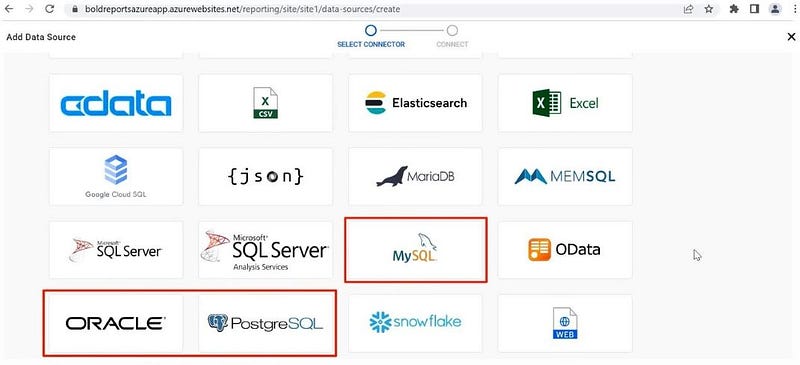Share this page from address bar

click(x=689, y=9)
